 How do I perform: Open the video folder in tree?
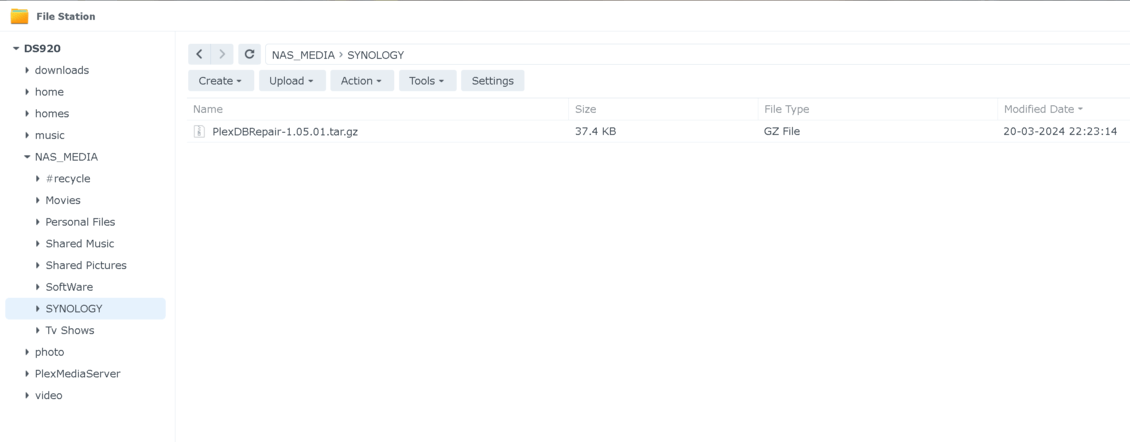[x=48, y=395]
